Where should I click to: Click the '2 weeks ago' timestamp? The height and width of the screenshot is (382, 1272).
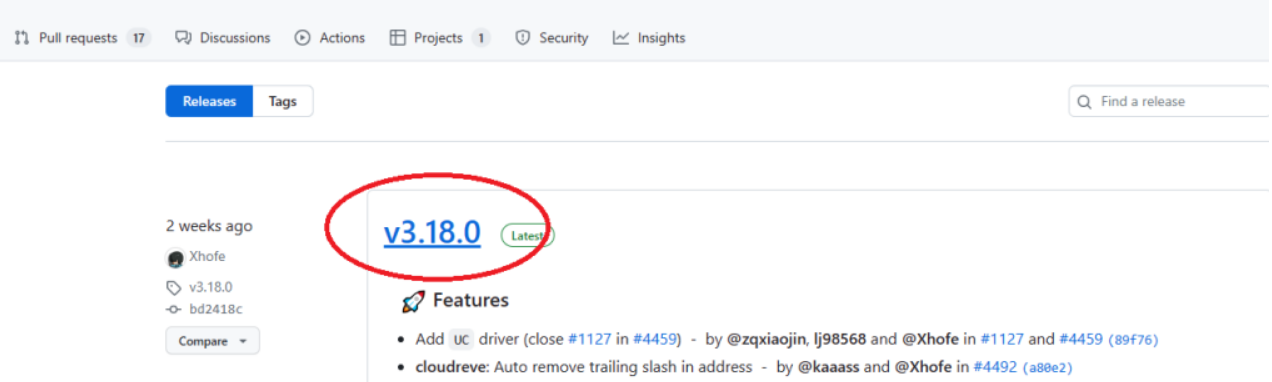[x=209, y=226]
